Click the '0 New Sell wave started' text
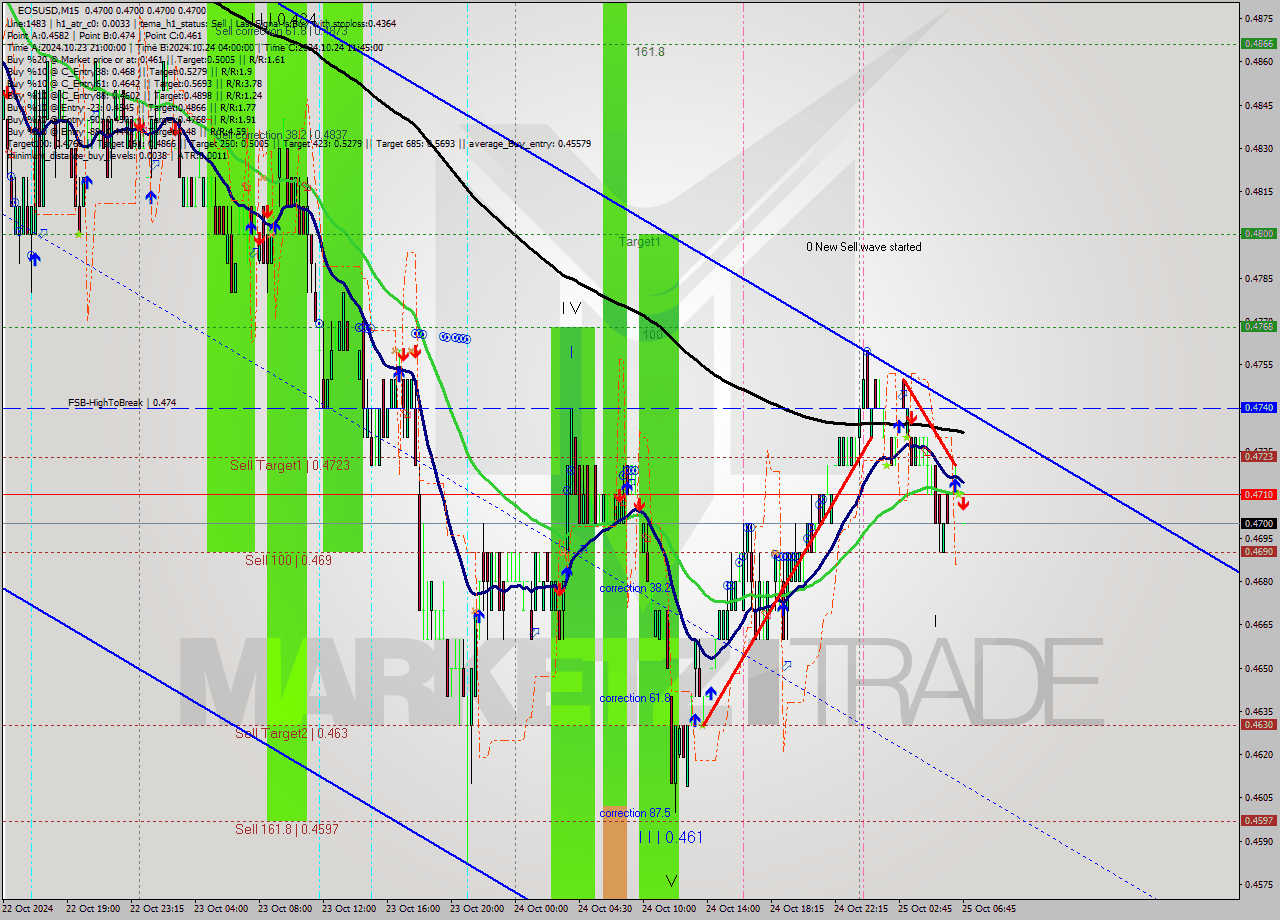 coord(865,247)
